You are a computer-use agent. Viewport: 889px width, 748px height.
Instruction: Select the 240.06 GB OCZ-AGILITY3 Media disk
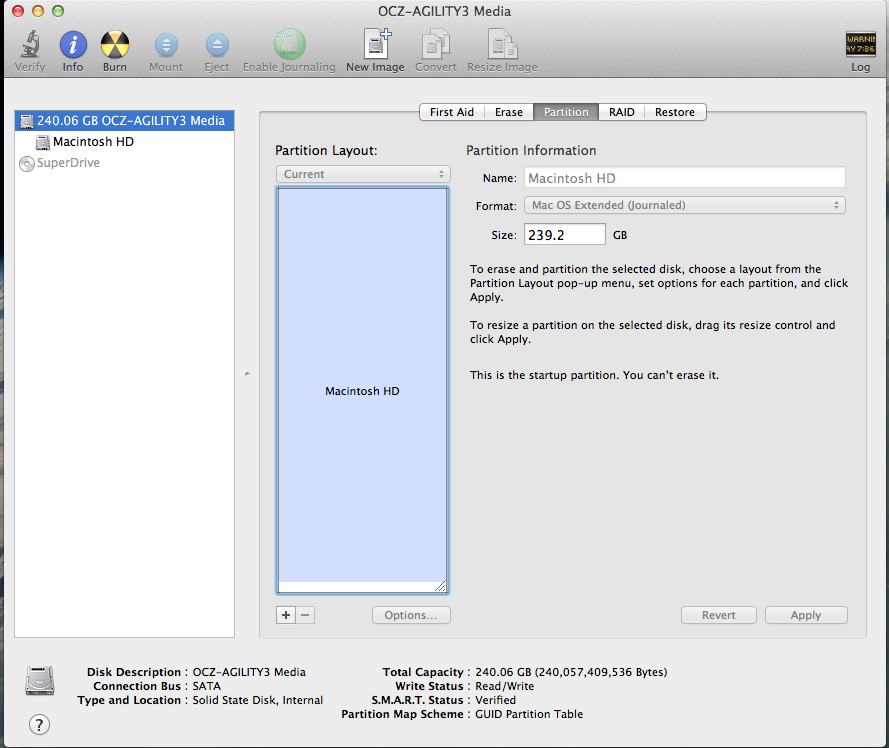point(124,121)
